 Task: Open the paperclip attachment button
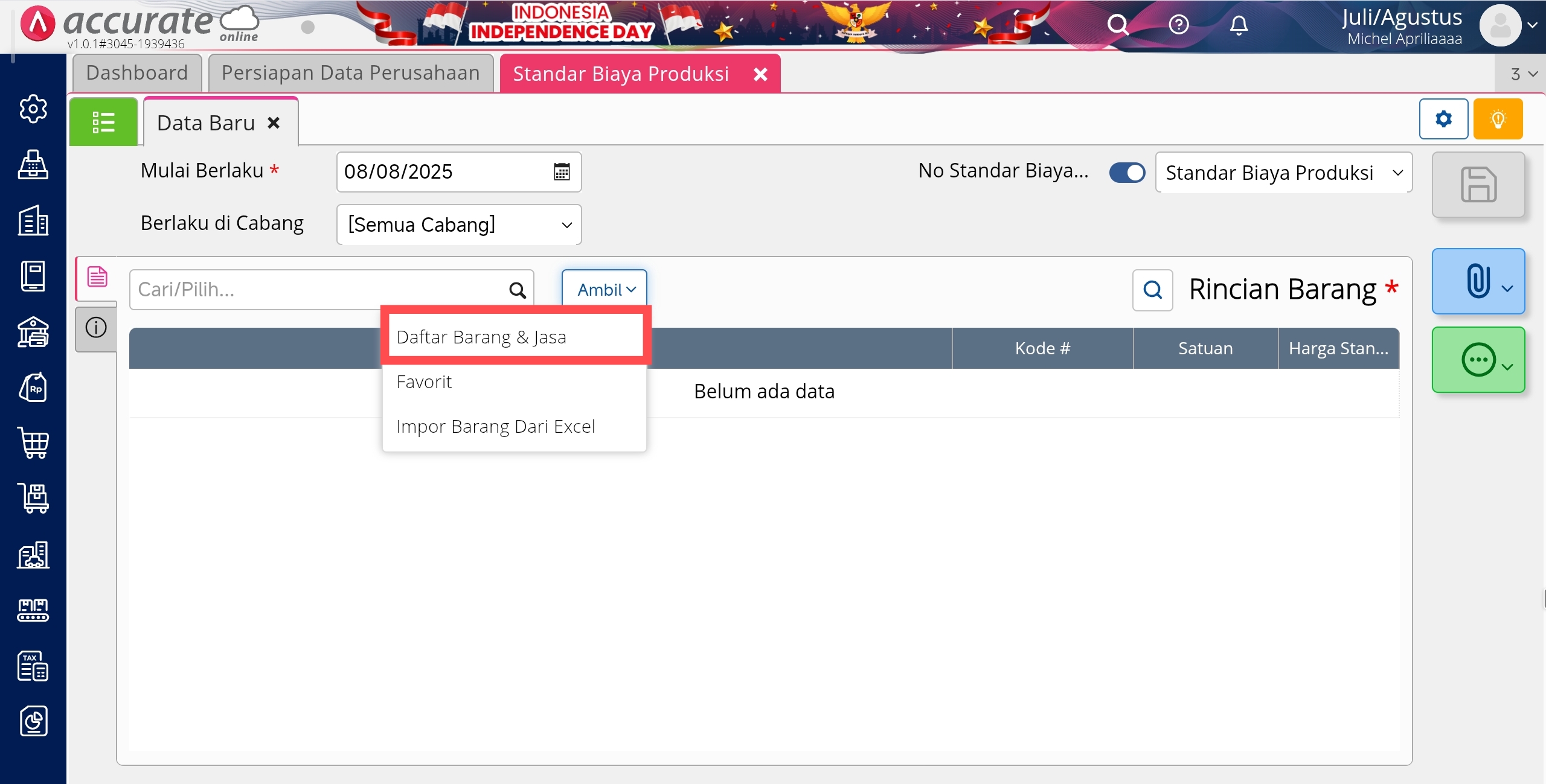tap(1478, 281)
